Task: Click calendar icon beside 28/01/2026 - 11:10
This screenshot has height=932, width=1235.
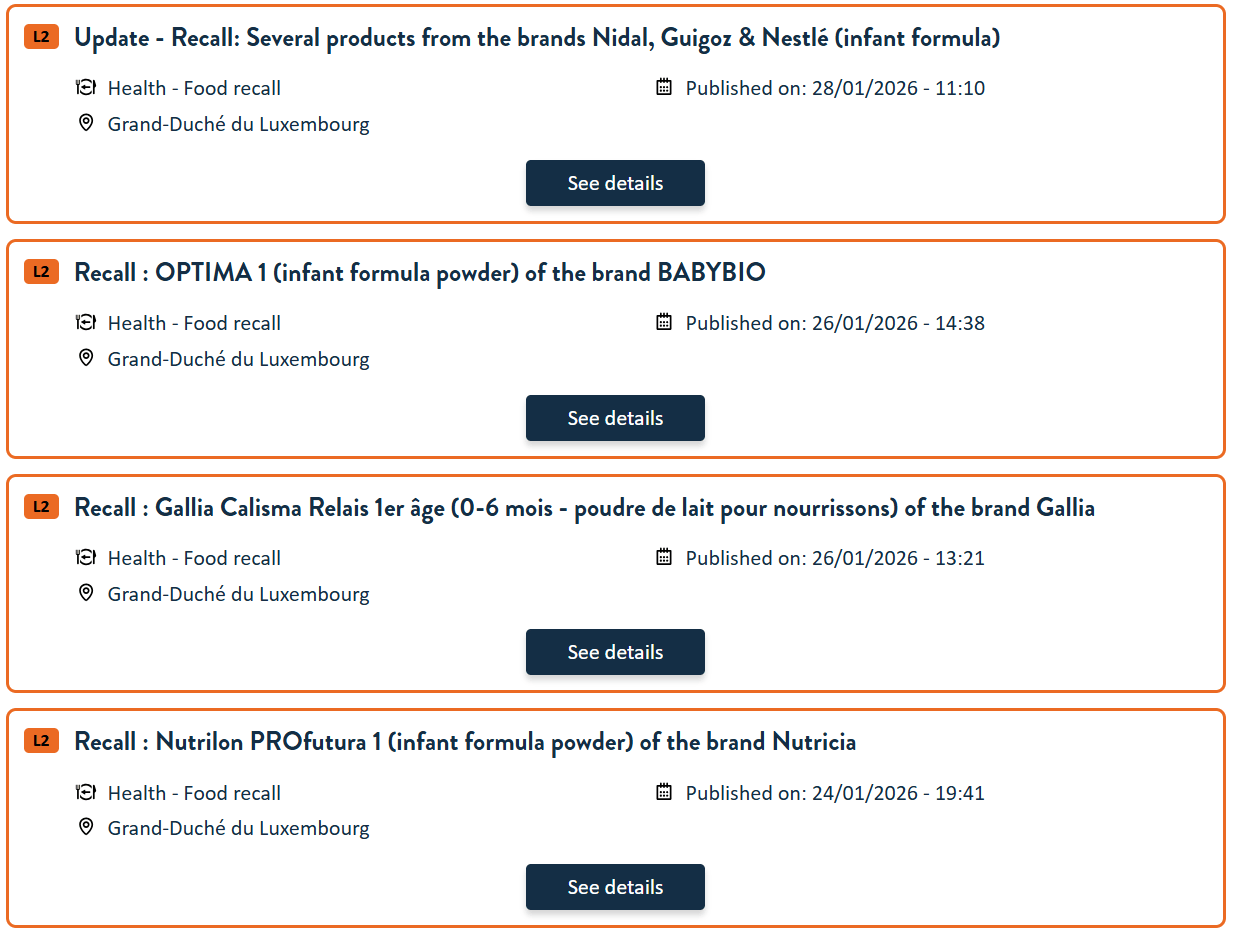Action: point(664,88)
